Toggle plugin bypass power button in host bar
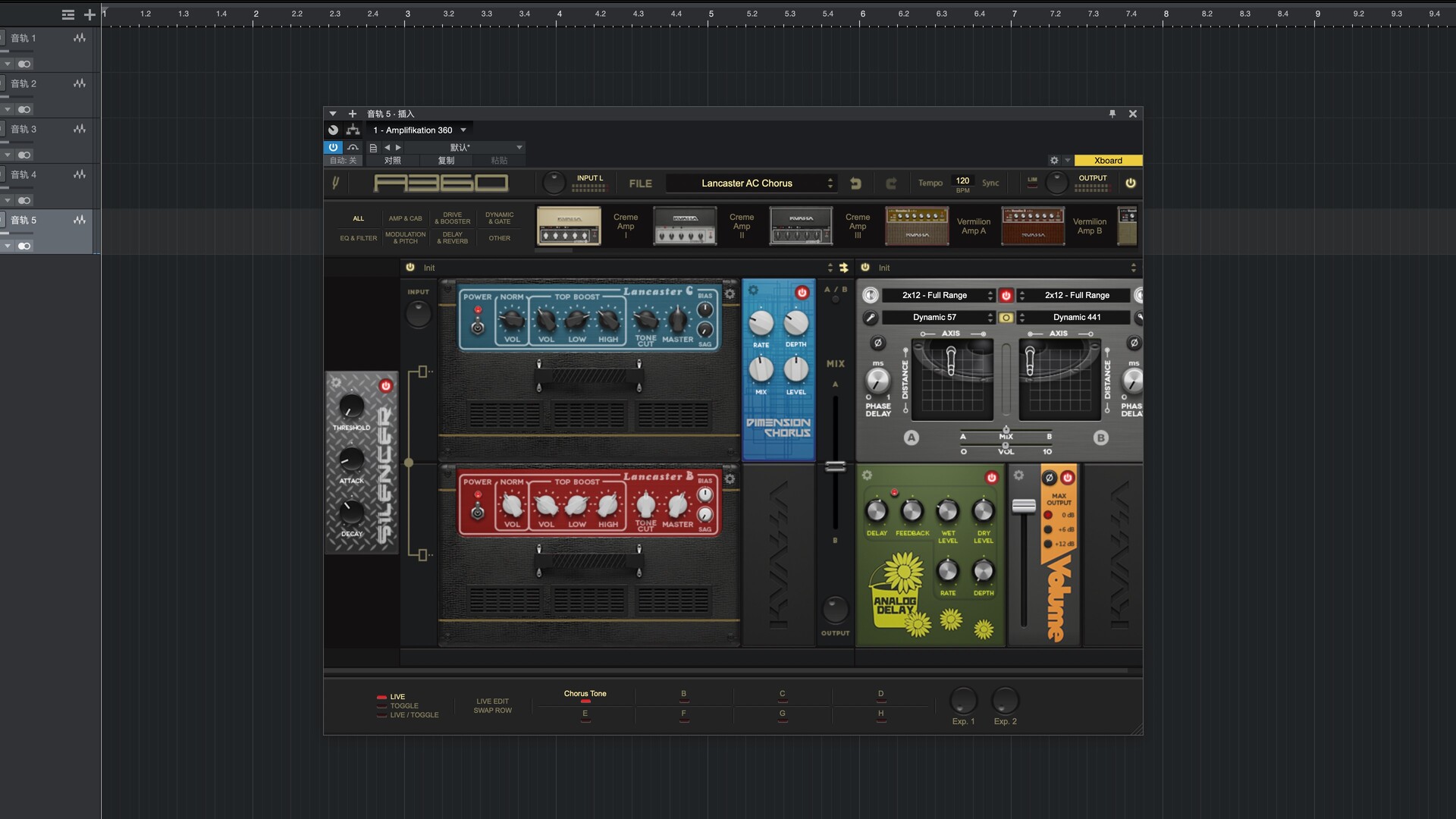Viewport: 1456px width, 819px height. click(x=333, y=148)
